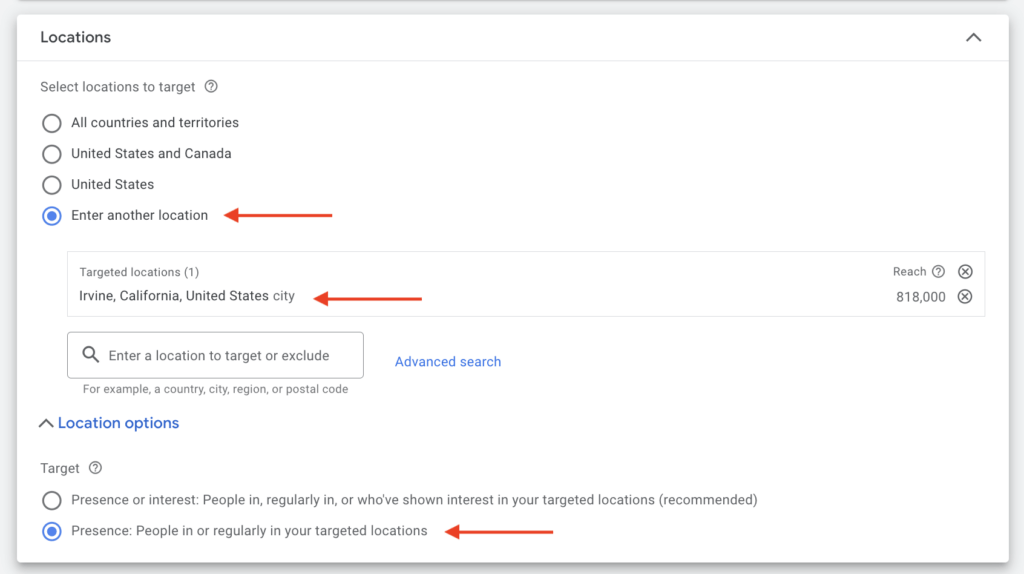1024x574 pixels.
Task: Remove all targeted locations via header X
Action: pyautogui.click(x=965, y=271)
